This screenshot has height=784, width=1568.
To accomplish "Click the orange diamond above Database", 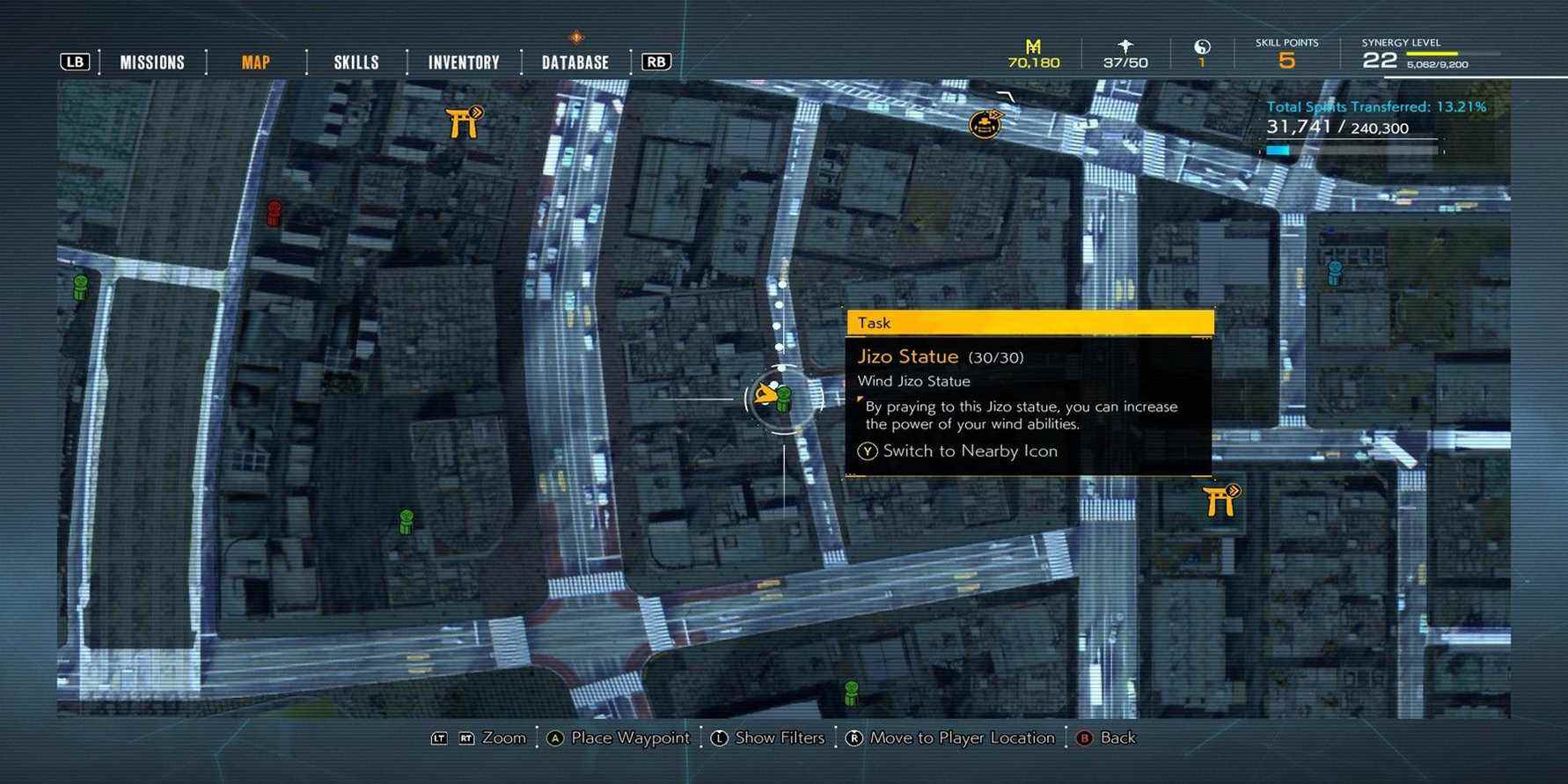I will click(x=575, y=37).
